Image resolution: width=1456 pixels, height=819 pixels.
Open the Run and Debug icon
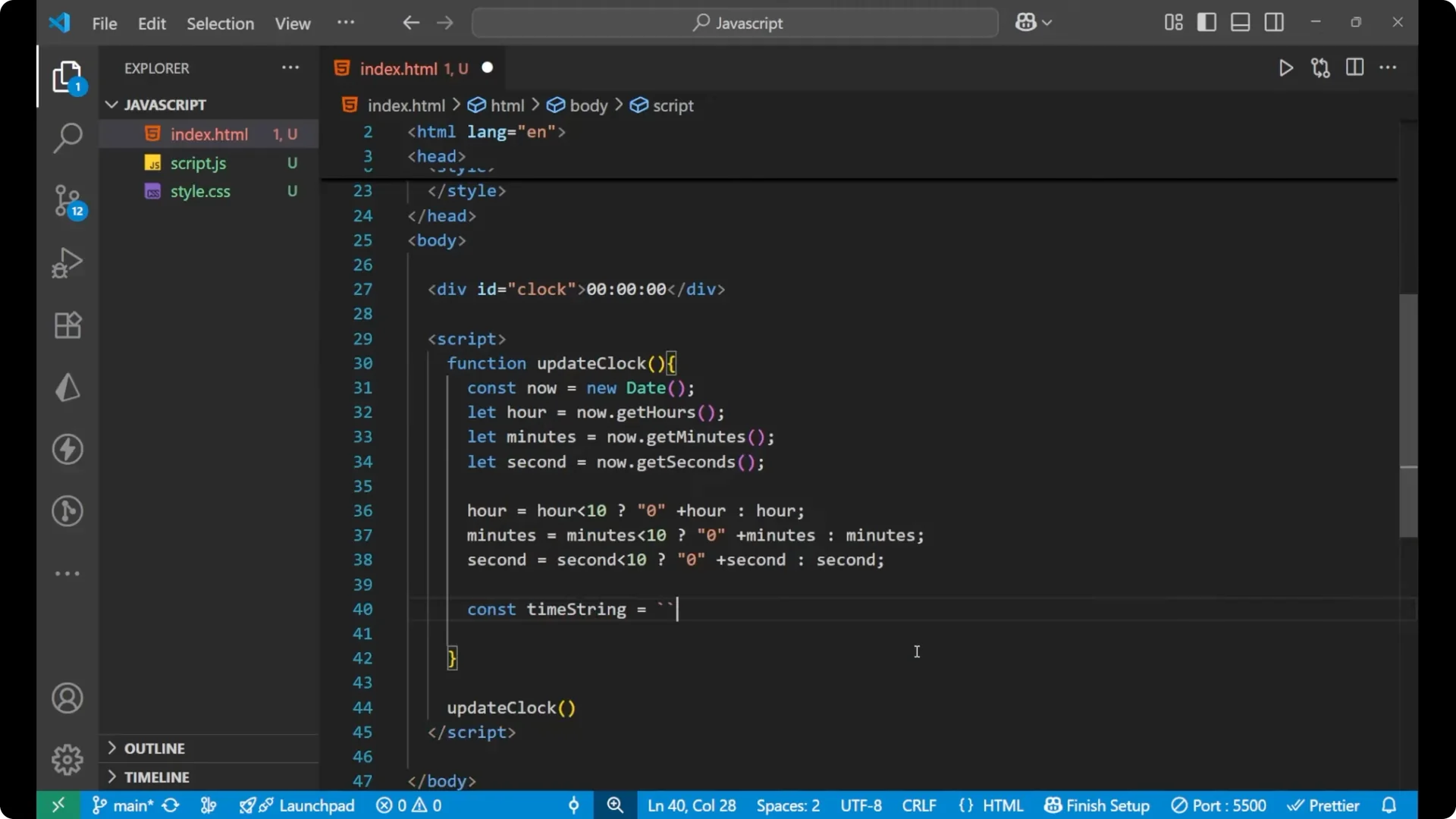tap(67, 262)
